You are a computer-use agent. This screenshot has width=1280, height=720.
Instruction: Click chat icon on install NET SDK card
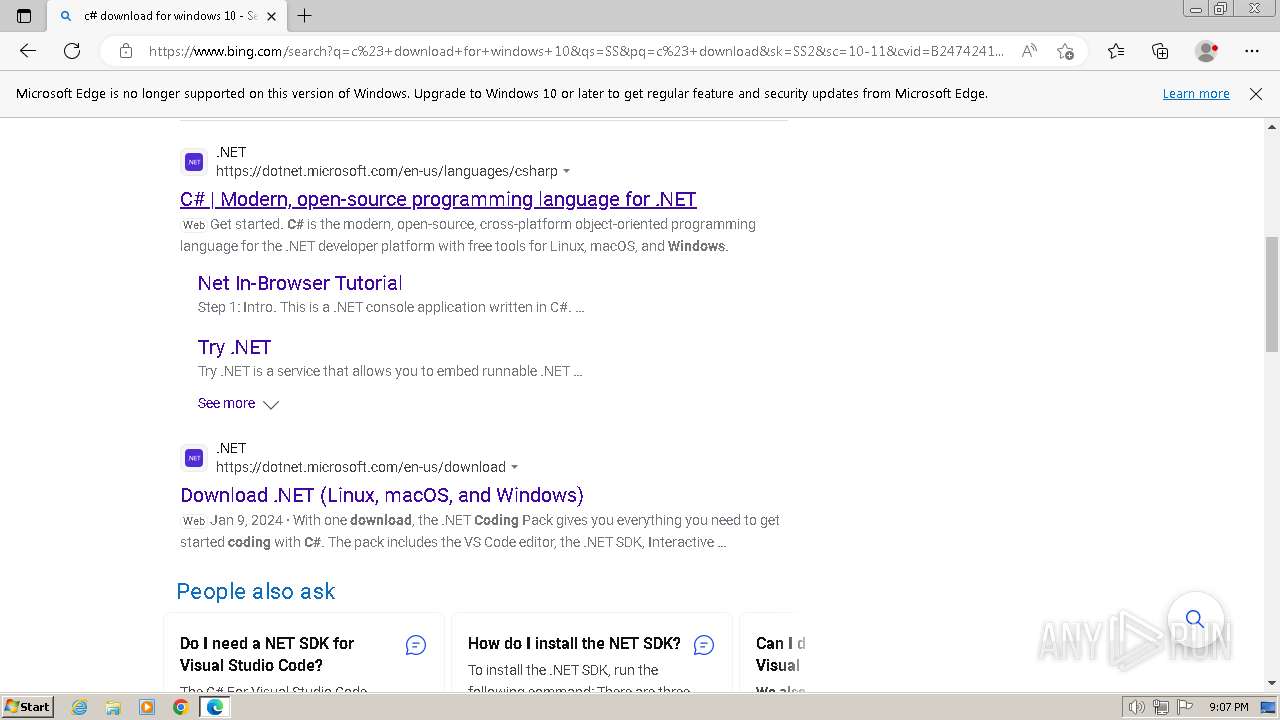tap(704, 645)
